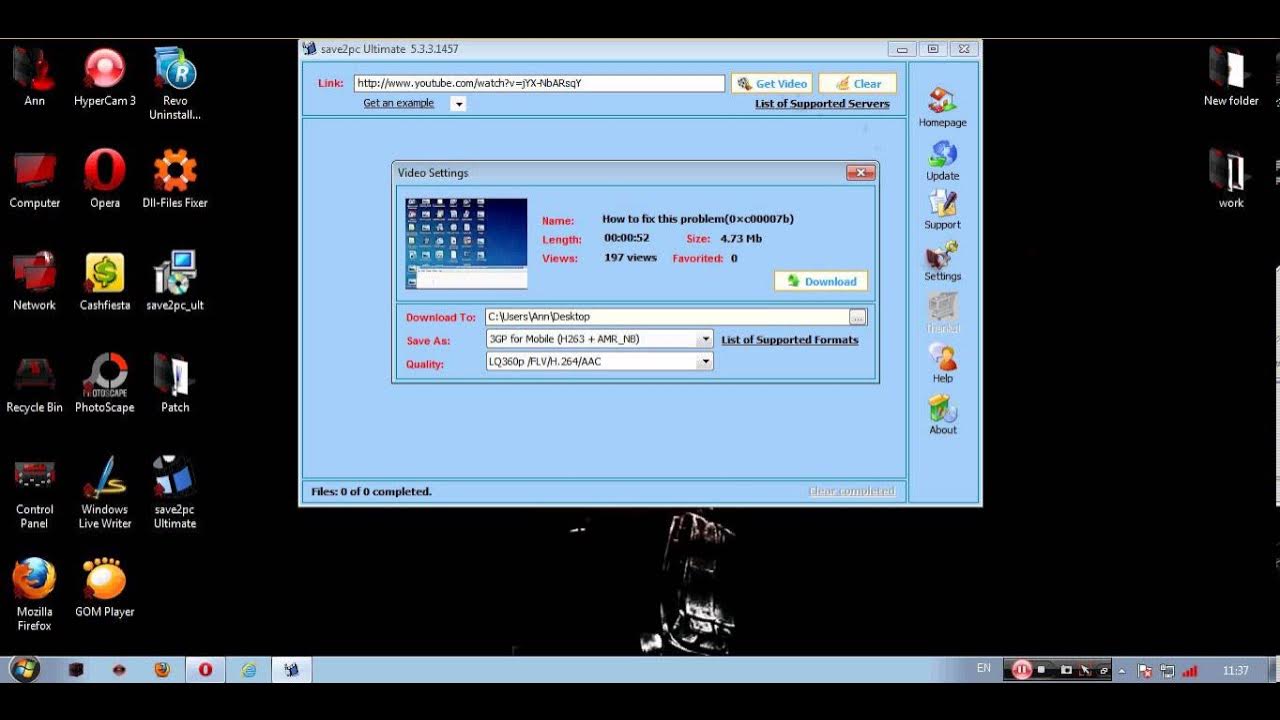Open the Cashfiesta desktop icon
Image resolution: width=1280 pixels, height=720 pixels.
tap(104, 281)
